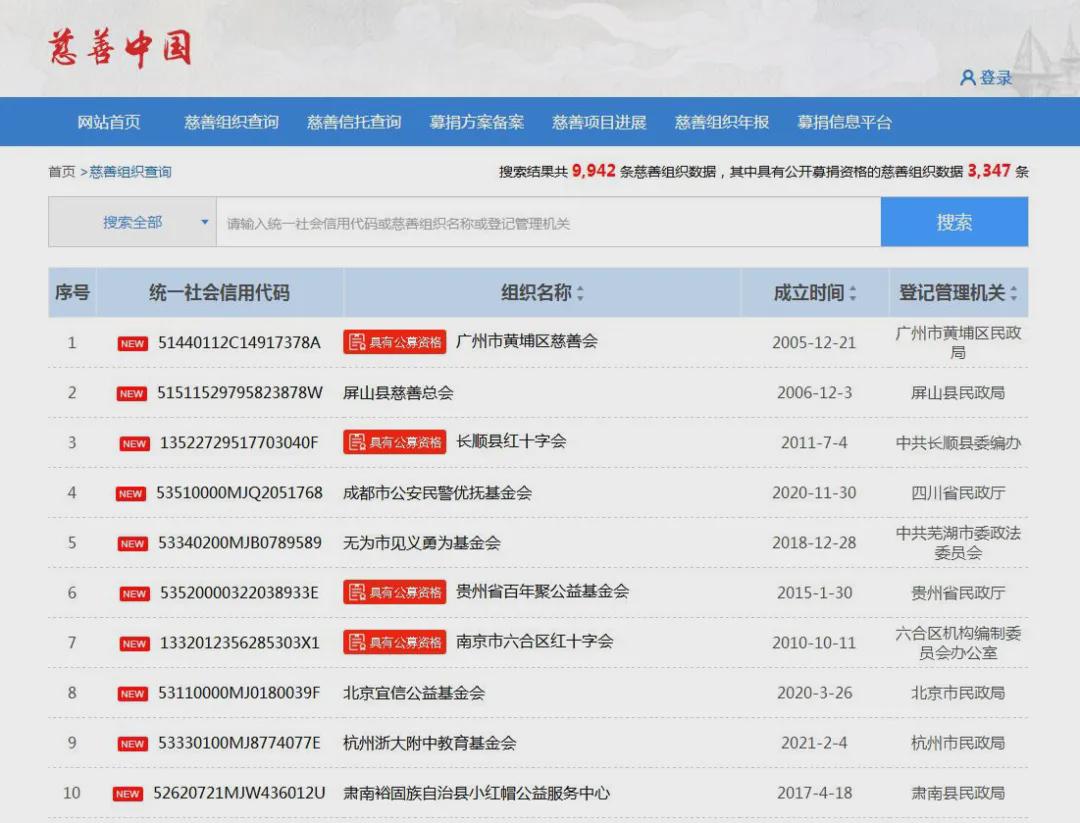Viewport: 1080px width, 823px height.
Task: Click NEW badge in 杭州浙大附中教育基金会 row
Action: click(x=132, y=744)
